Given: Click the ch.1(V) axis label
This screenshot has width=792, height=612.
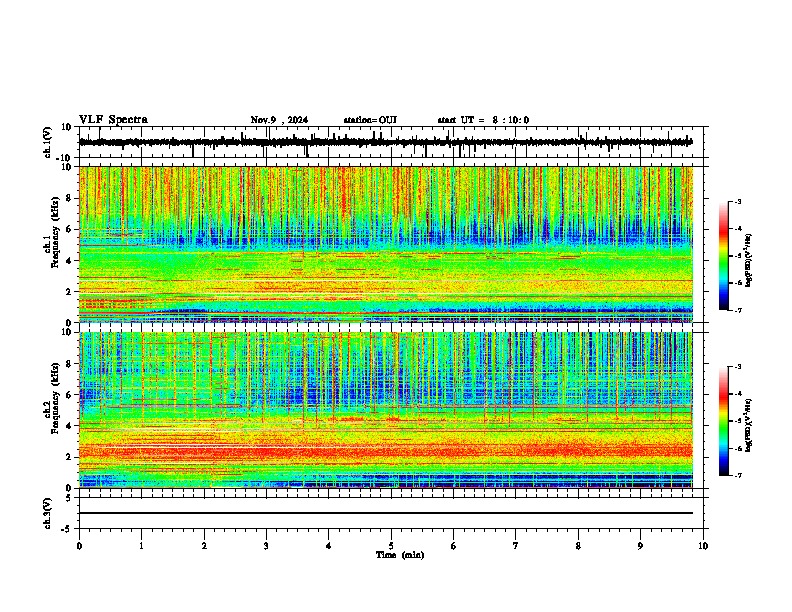Looking at the screenshot, I should tap(48, 142).
